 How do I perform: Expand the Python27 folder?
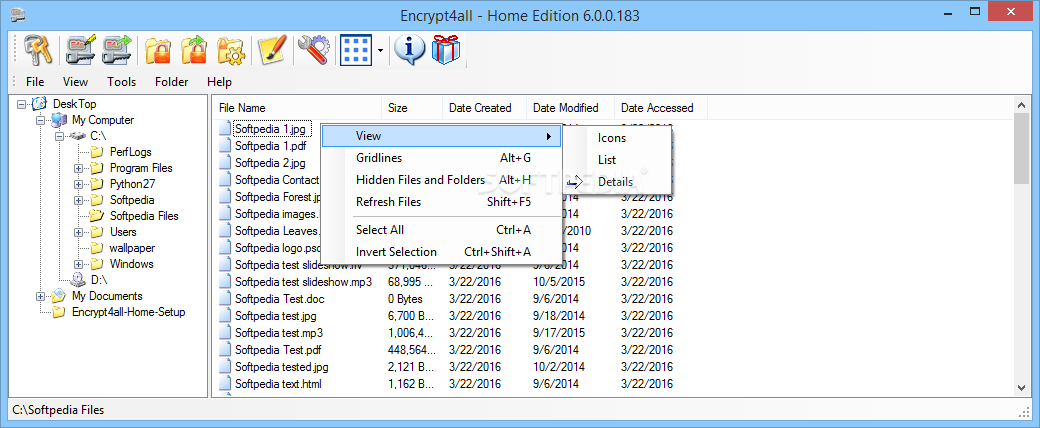click(x=78, y=184)
